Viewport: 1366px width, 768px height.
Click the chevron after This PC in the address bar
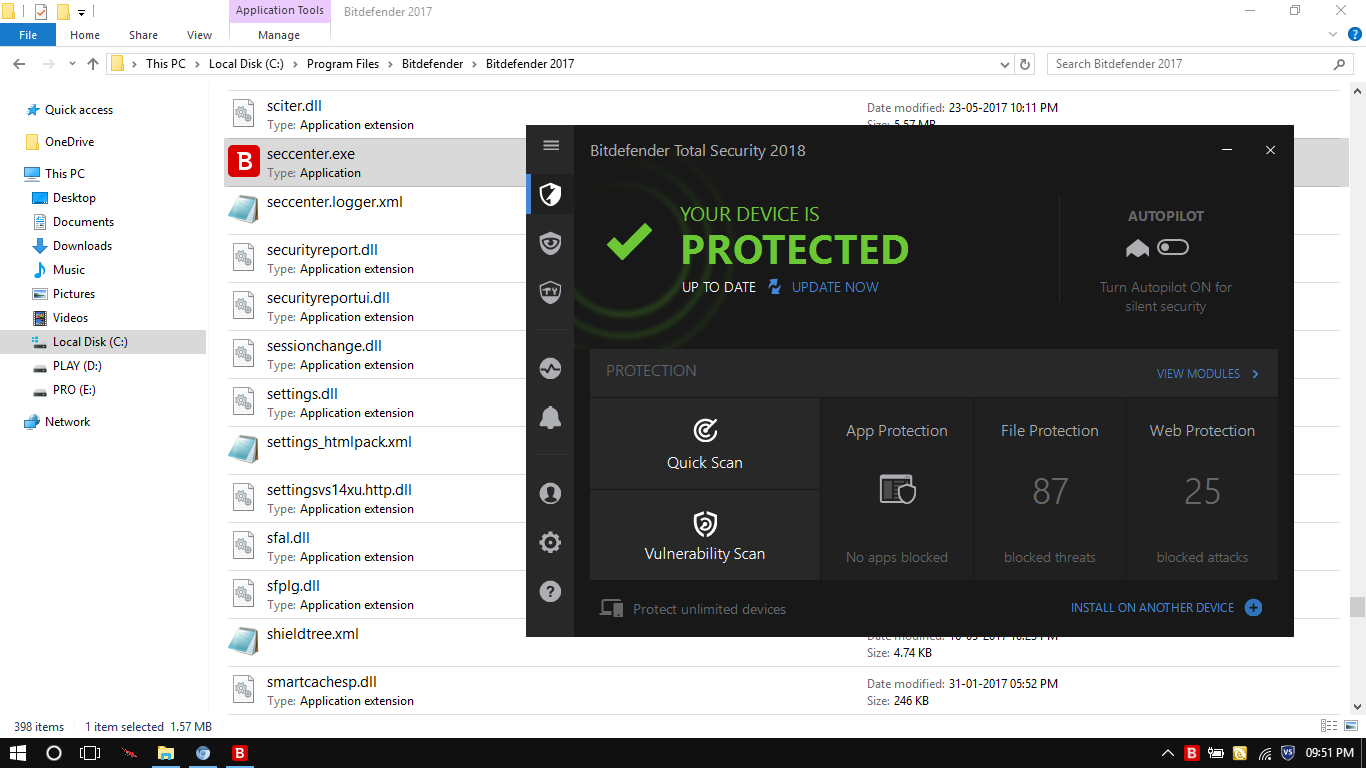197,64
